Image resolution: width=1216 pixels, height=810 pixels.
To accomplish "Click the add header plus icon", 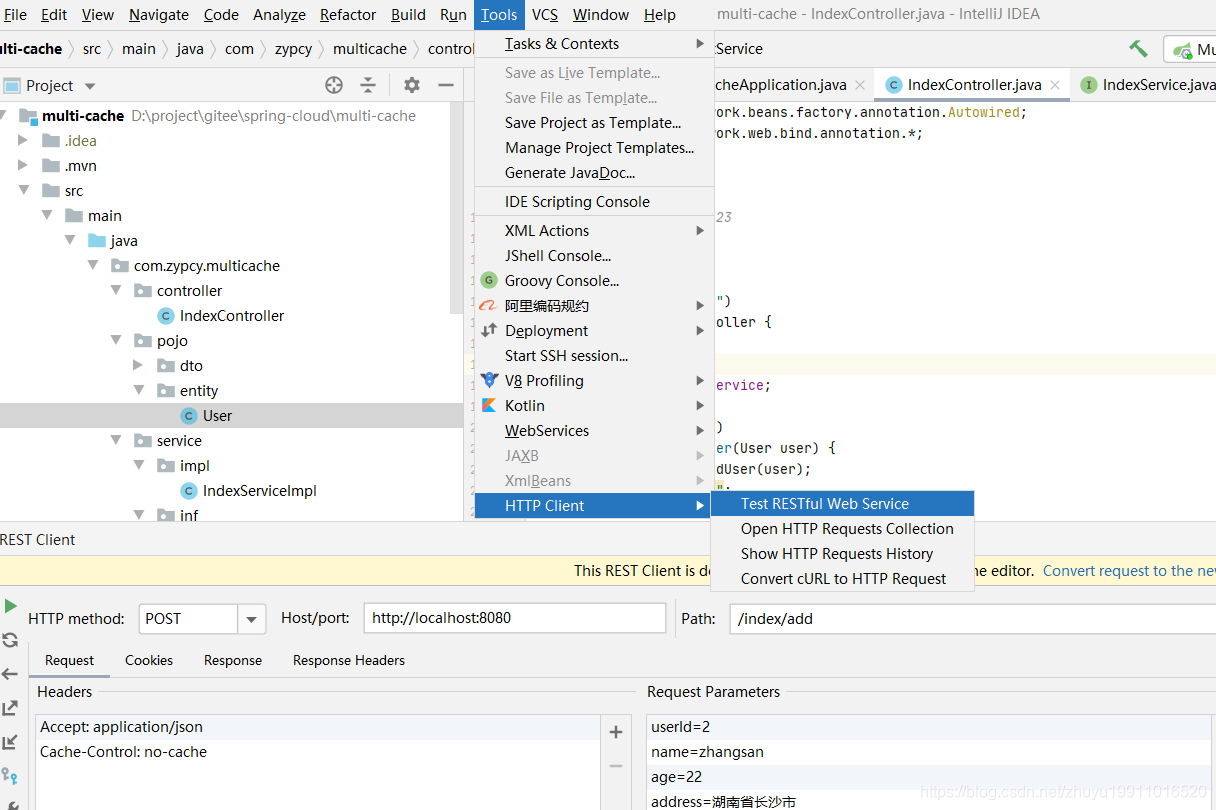I will click(616, 732).
